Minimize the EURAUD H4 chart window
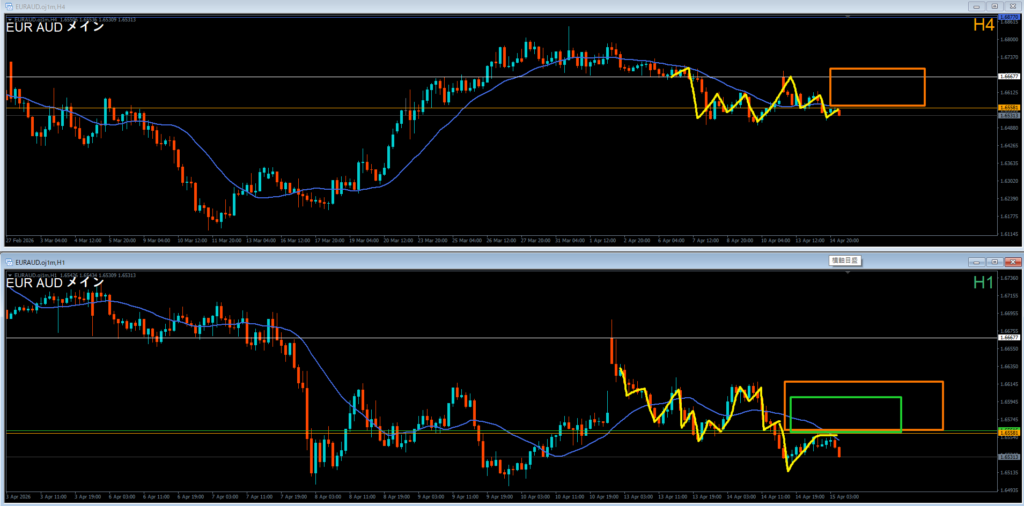The image size is (1024, 506). pyautogui.click(x=978, y=7)
